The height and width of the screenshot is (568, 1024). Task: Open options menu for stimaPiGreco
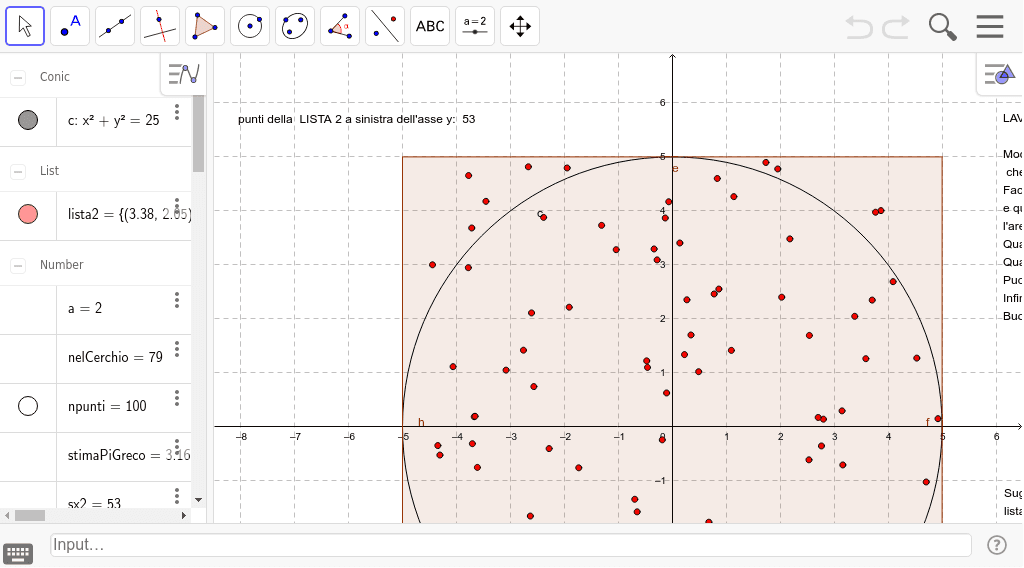tap(177, 447)
